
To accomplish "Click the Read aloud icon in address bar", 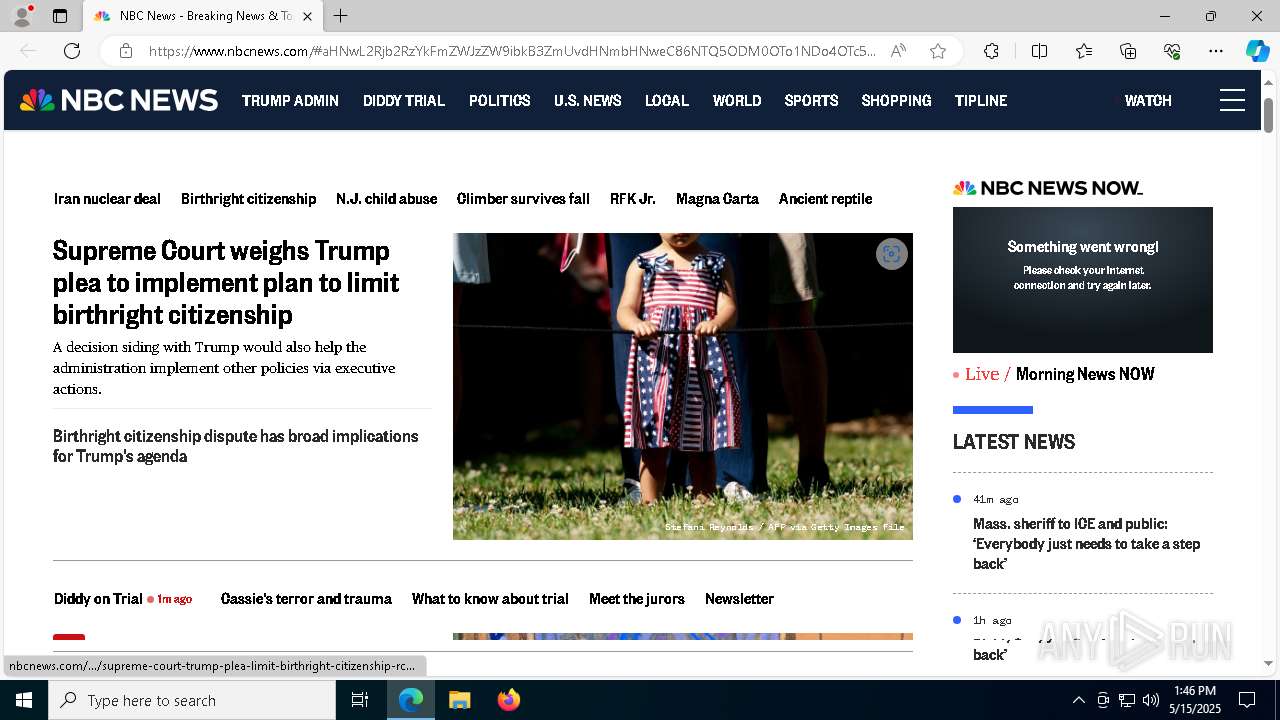I will click(x=898, y=51).
